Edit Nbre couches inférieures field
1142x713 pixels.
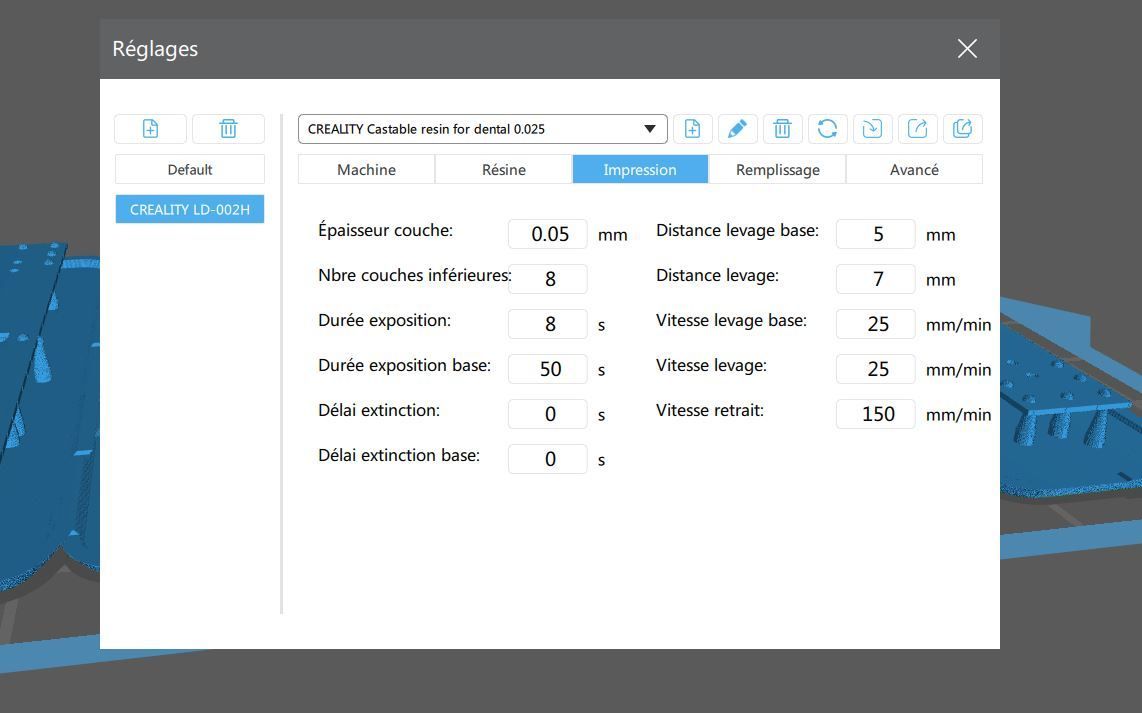[x=548, y=279]
